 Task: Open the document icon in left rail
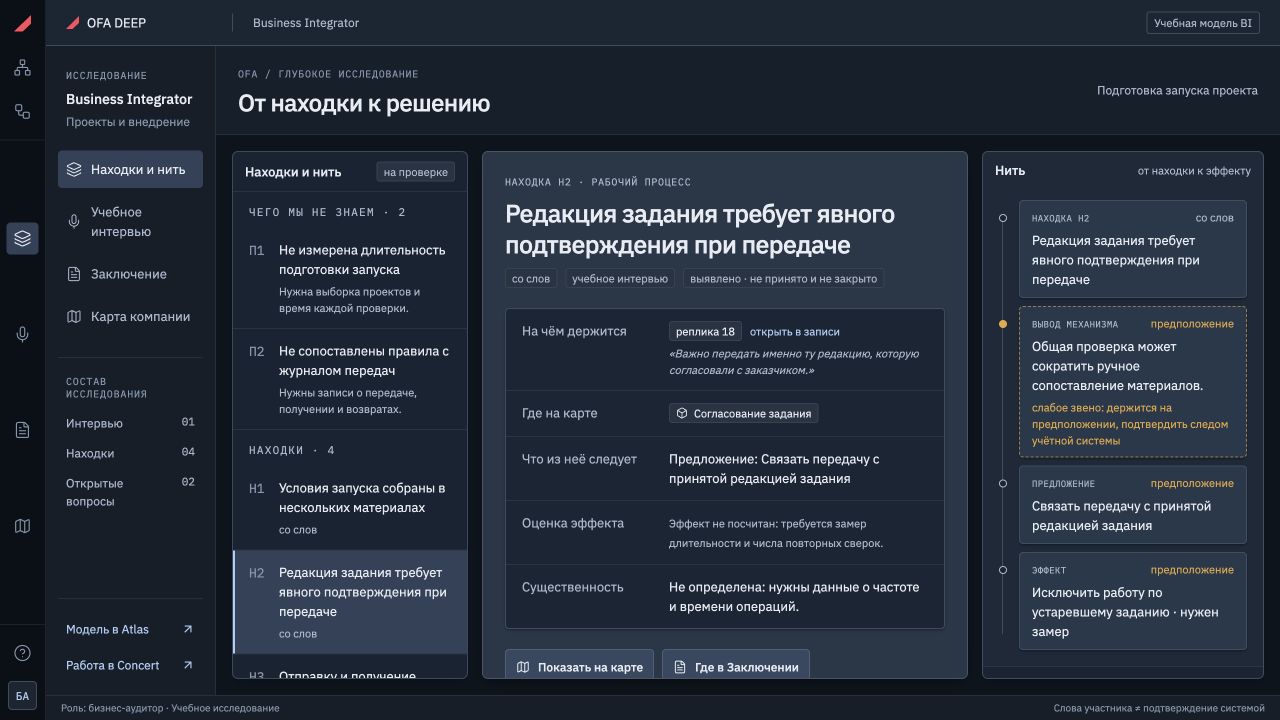(x=22, y=430)
